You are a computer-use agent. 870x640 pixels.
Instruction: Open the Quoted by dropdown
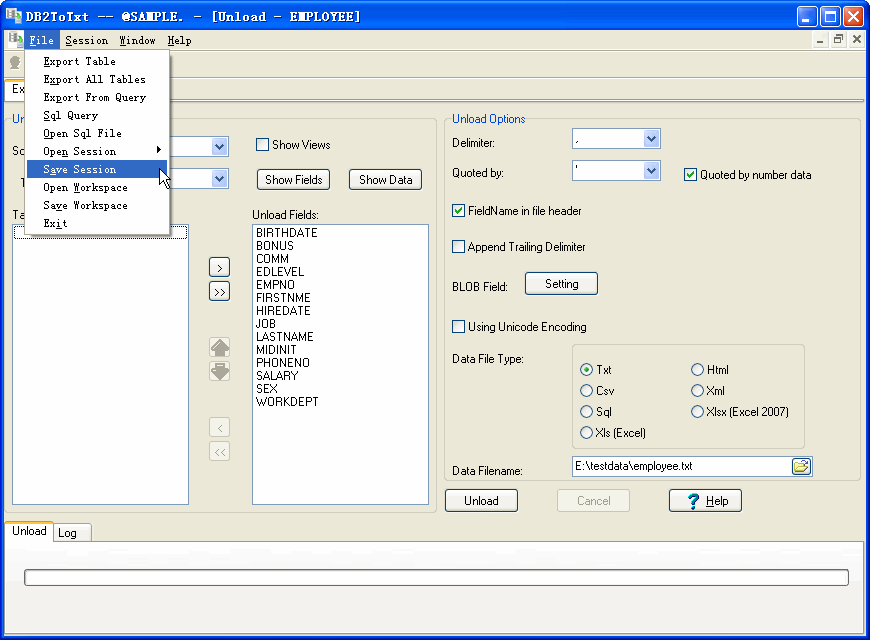tap(651, 170)
